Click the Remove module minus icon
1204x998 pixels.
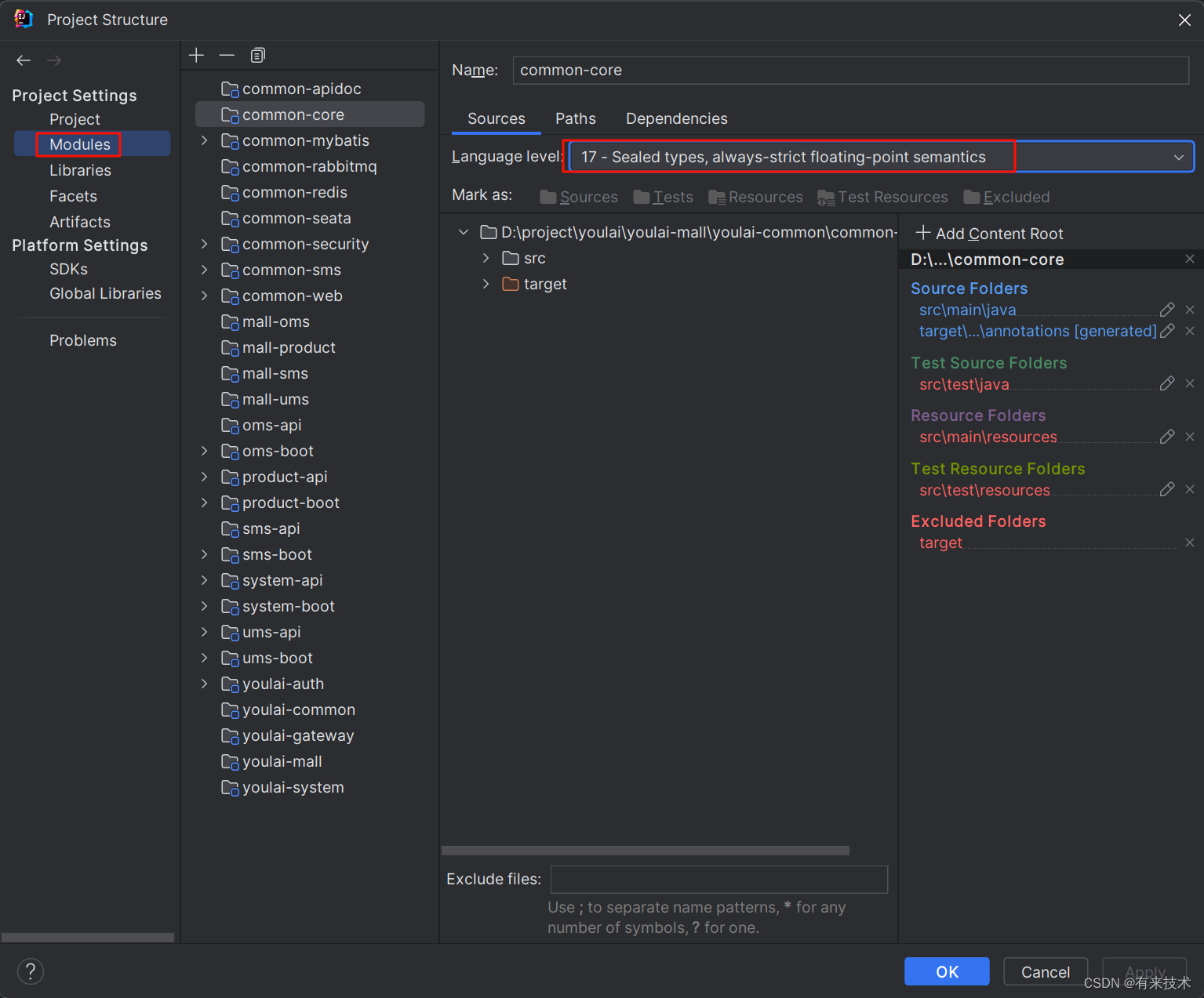click(x=227, y=55)
